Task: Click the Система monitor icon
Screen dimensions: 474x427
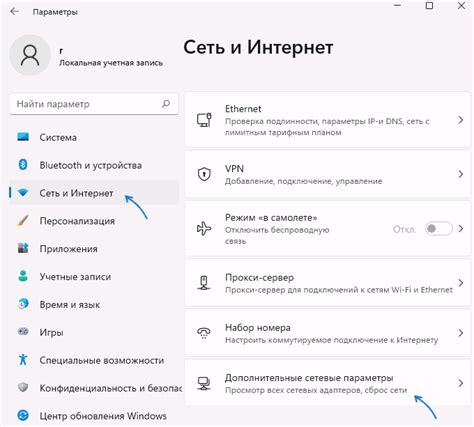Action: click(x=23, y=137)
